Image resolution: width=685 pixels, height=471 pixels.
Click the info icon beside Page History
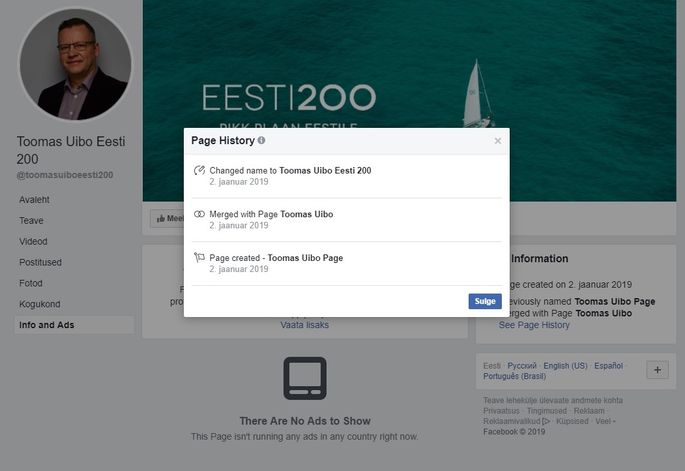click(x=261, y=140)
